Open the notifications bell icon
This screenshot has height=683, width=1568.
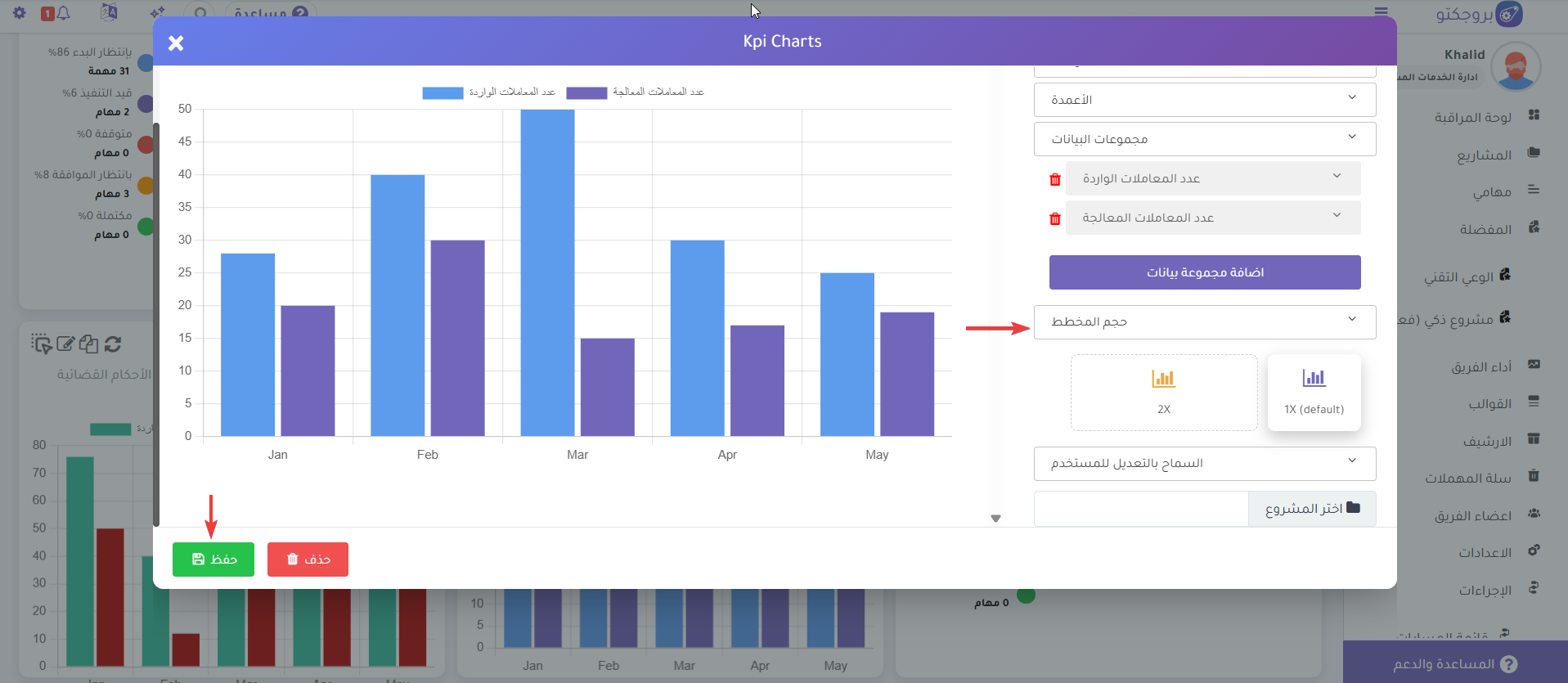point(63,13)
